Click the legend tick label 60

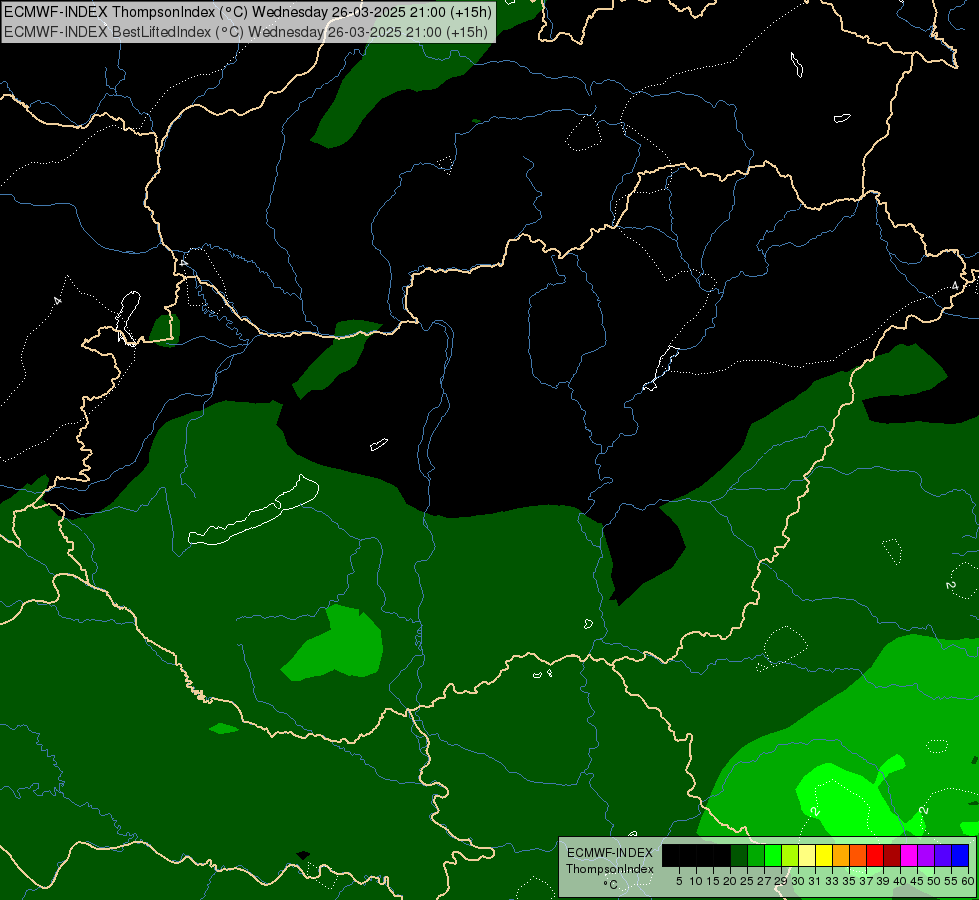pos(968,881)
